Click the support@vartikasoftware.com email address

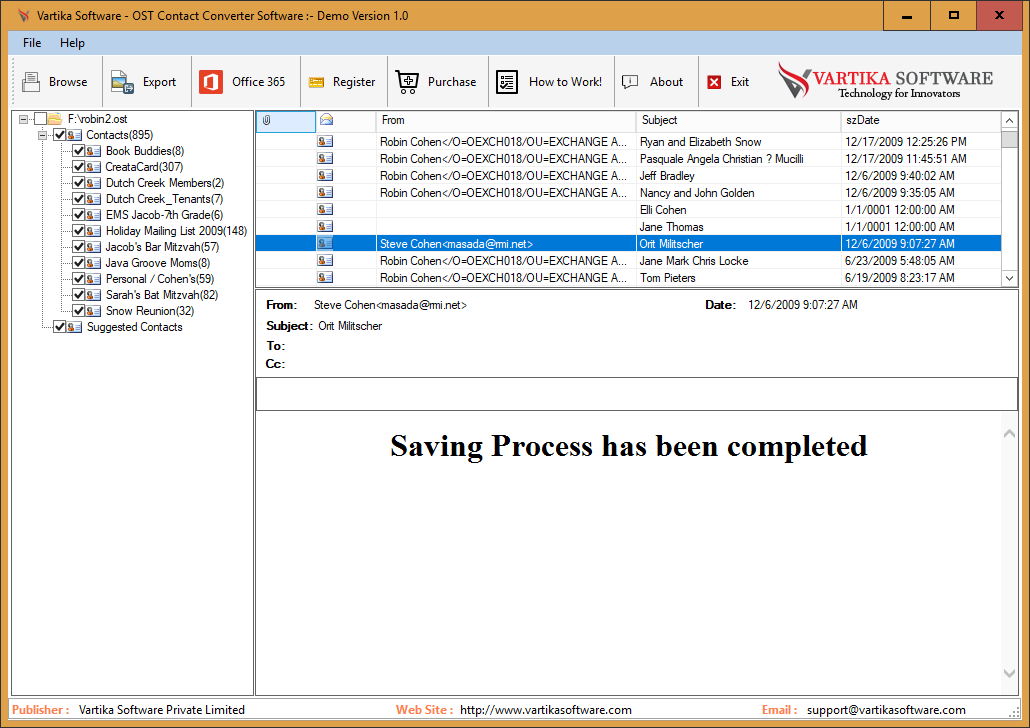(886, 710)
